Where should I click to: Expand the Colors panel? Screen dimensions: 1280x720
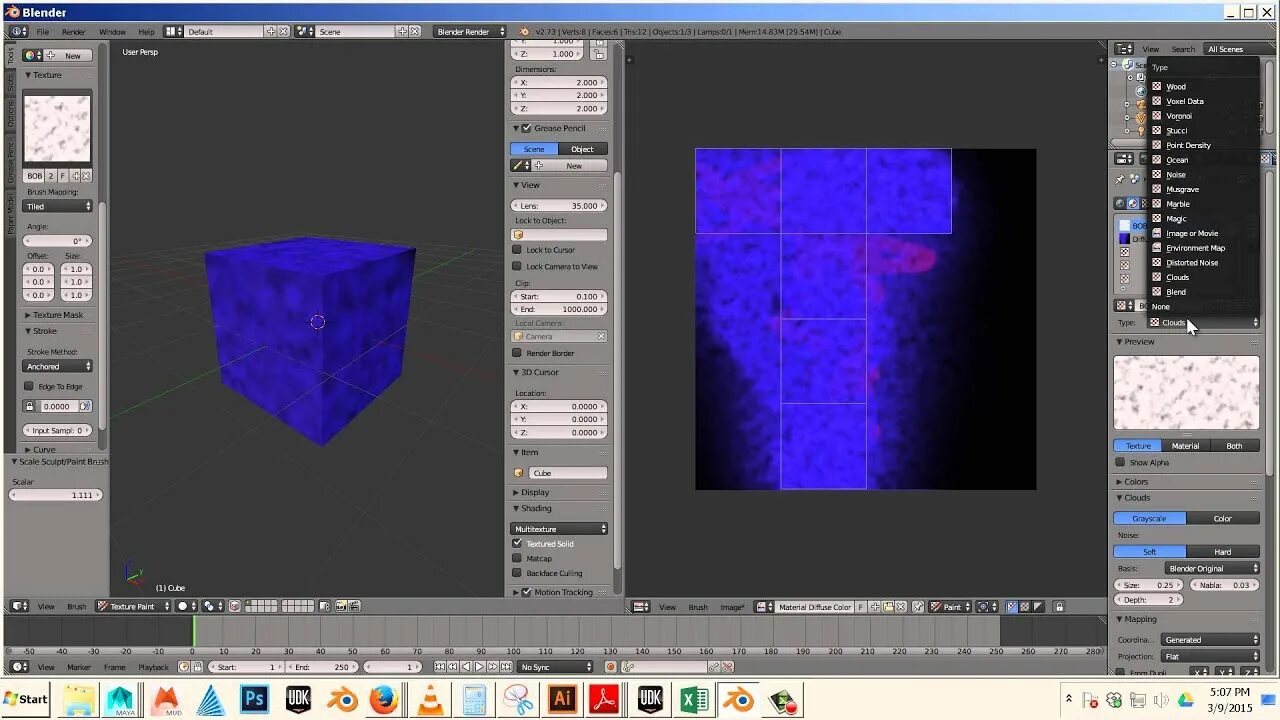1136,482
